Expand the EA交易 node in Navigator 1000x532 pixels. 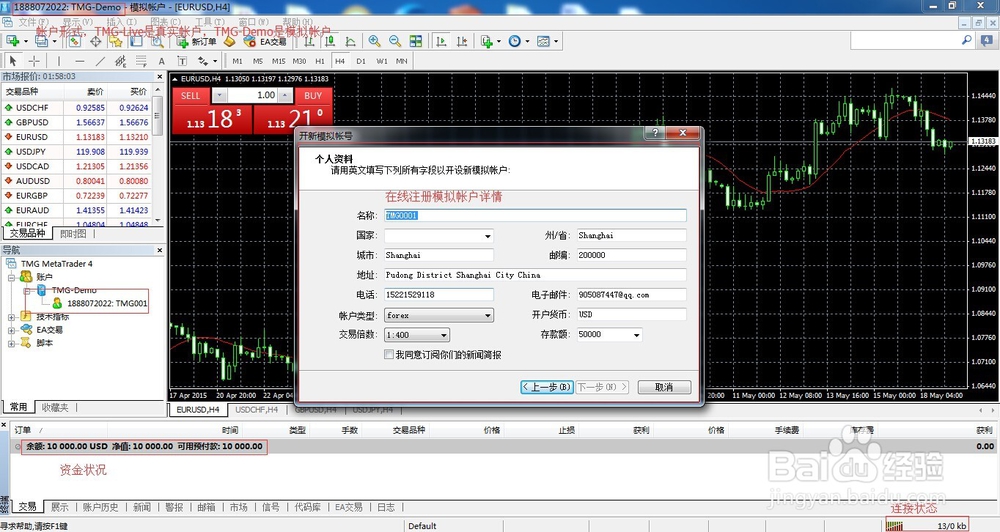pyautogui.click(x=11, y=330)
